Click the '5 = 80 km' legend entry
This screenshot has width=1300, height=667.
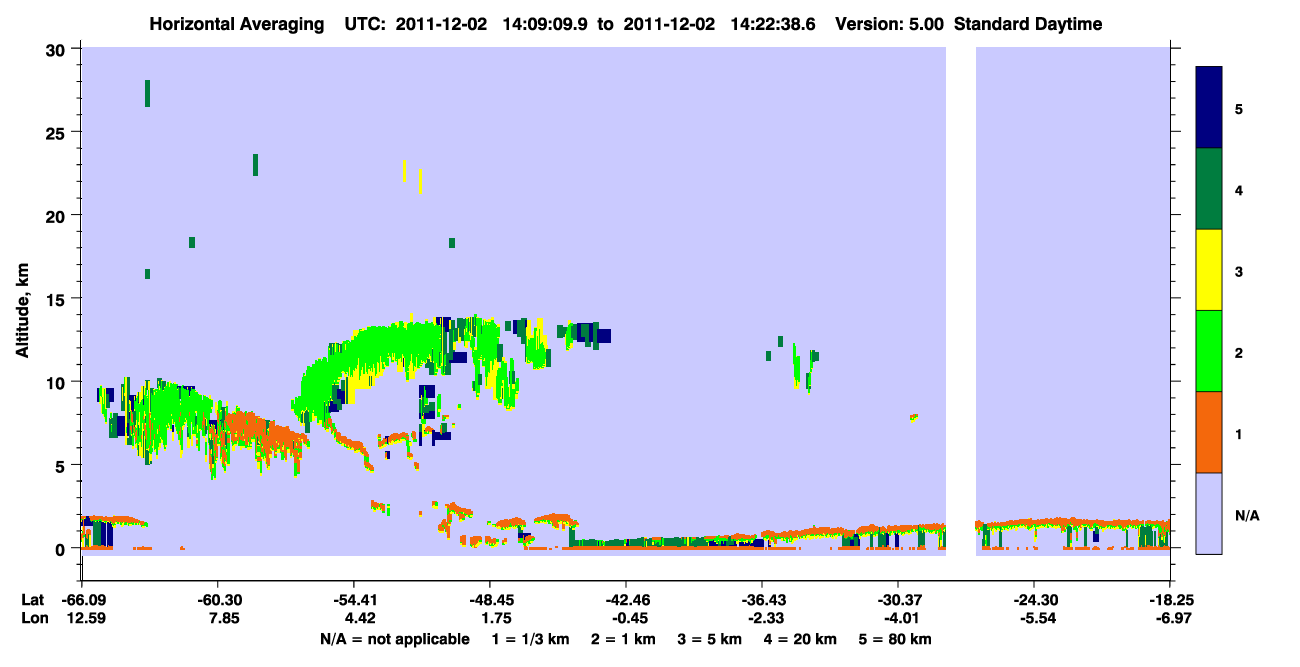(895, 639)
